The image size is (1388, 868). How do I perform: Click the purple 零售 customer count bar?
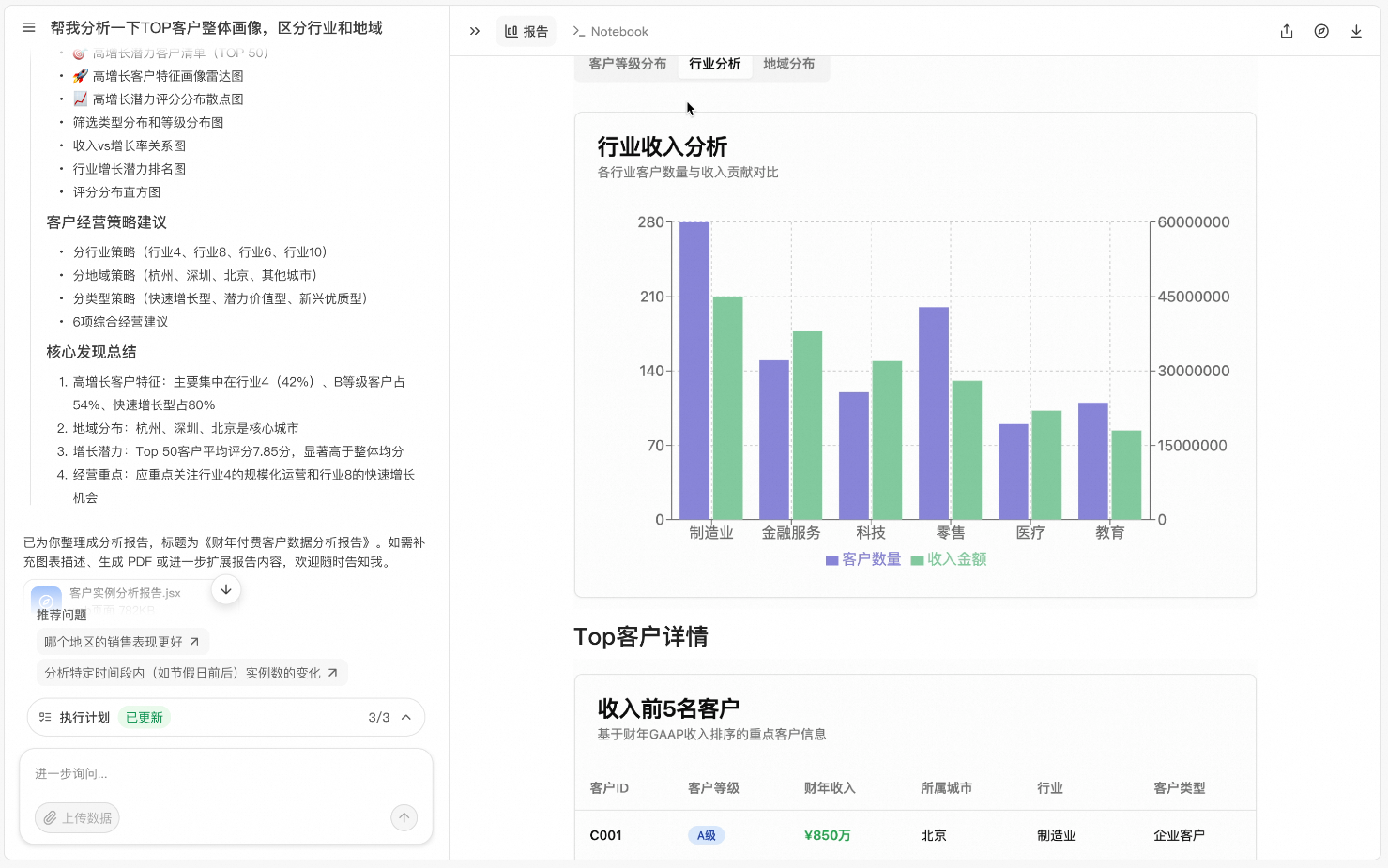point(934,413)
